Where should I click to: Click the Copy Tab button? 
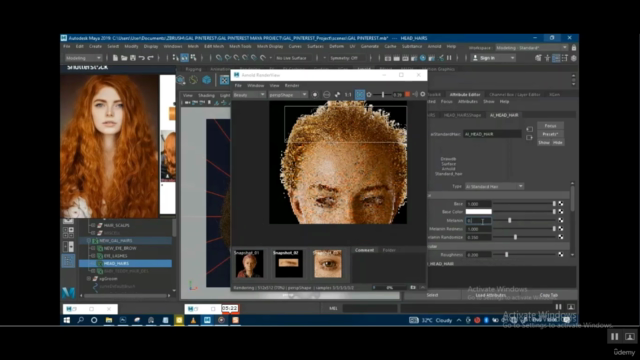coord(549,295)
